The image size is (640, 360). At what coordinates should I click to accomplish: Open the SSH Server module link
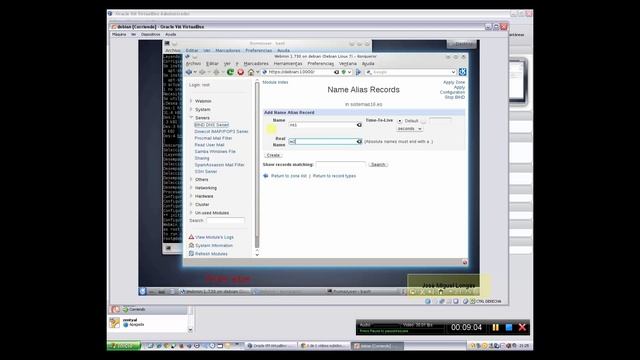(x=206, y=171)
